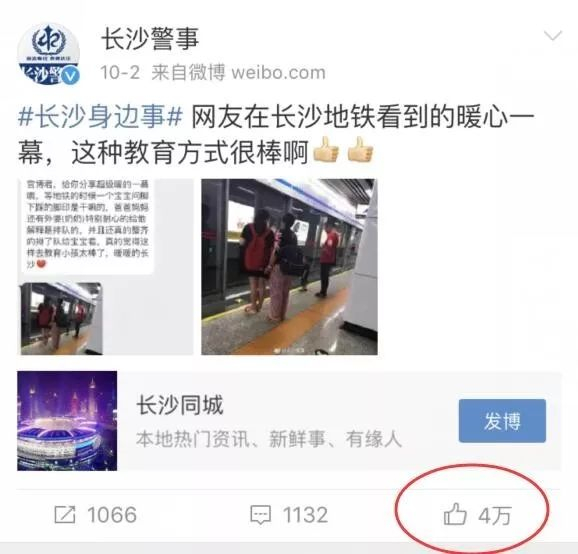578x554 pixels.
Task: Tap the blue verified V badge
Action: (x=70, y=76)
